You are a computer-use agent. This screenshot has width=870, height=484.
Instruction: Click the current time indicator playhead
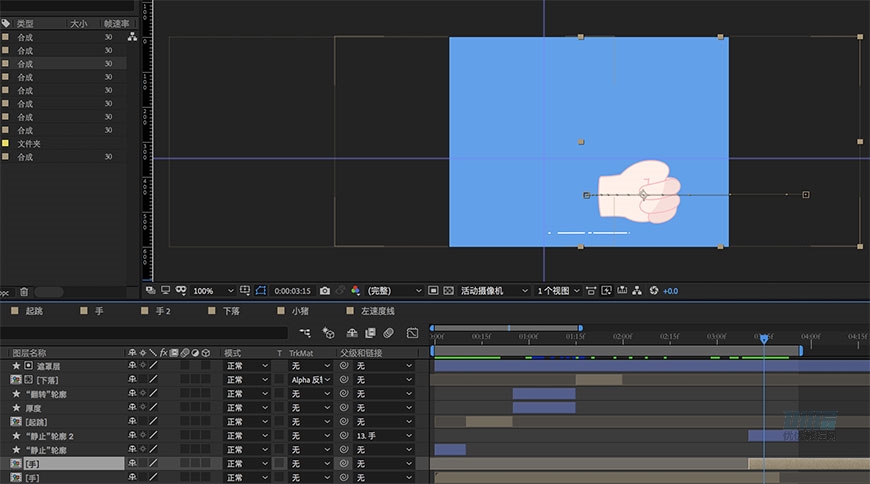764,339
